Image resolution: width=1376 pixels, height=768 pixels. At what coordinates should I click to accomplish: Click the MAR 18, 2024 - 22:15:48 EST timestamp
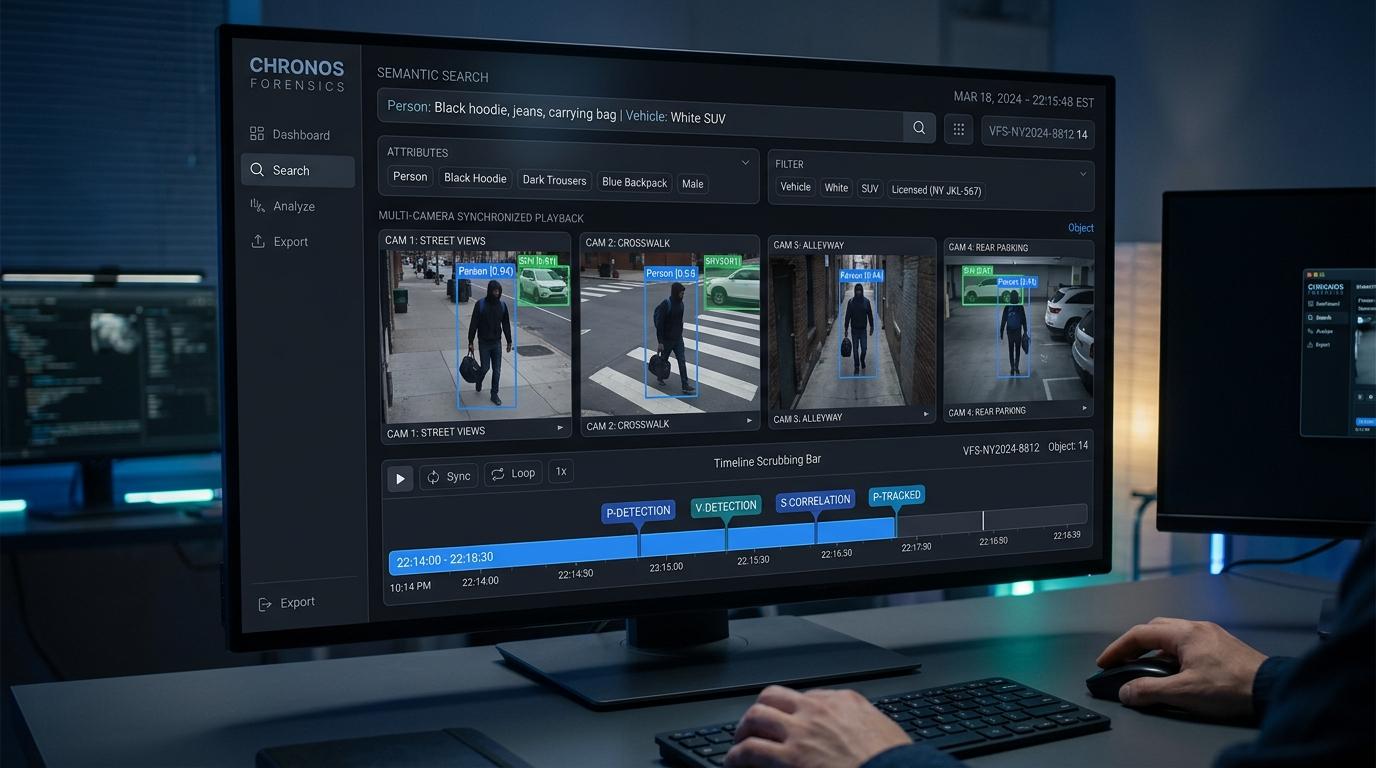(1023, 100)
